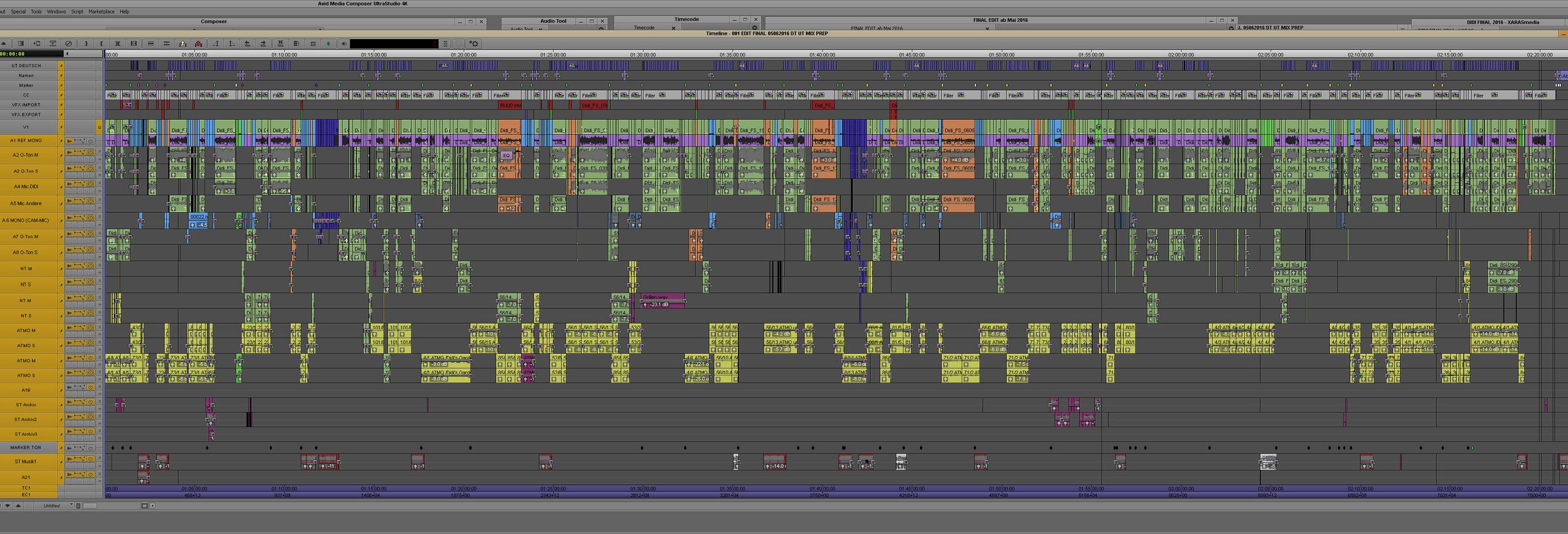
Task: Open the Tools menu
Action: [36, 11]
